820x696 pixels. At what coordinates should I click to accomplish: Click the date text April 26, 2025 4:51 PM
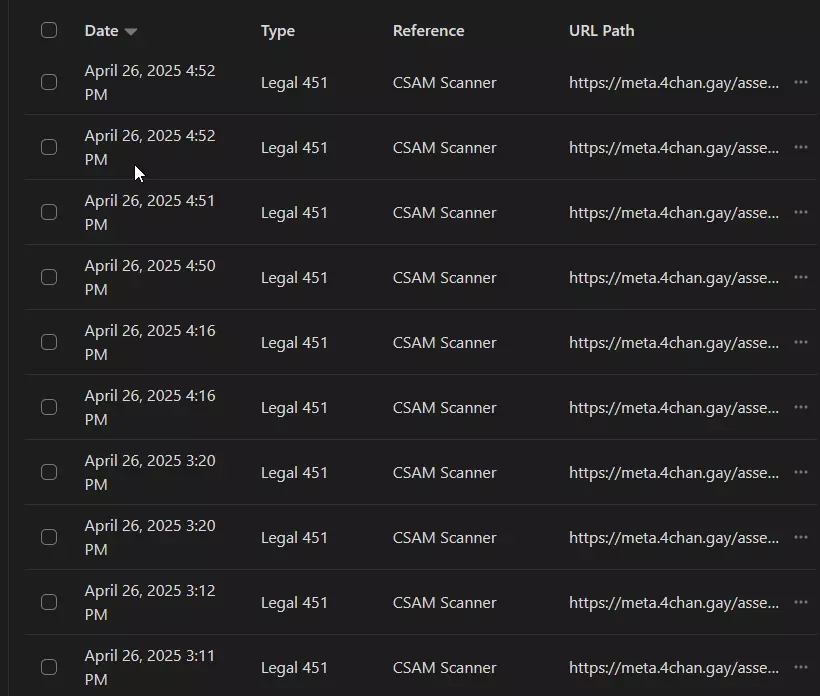[150, 212]
